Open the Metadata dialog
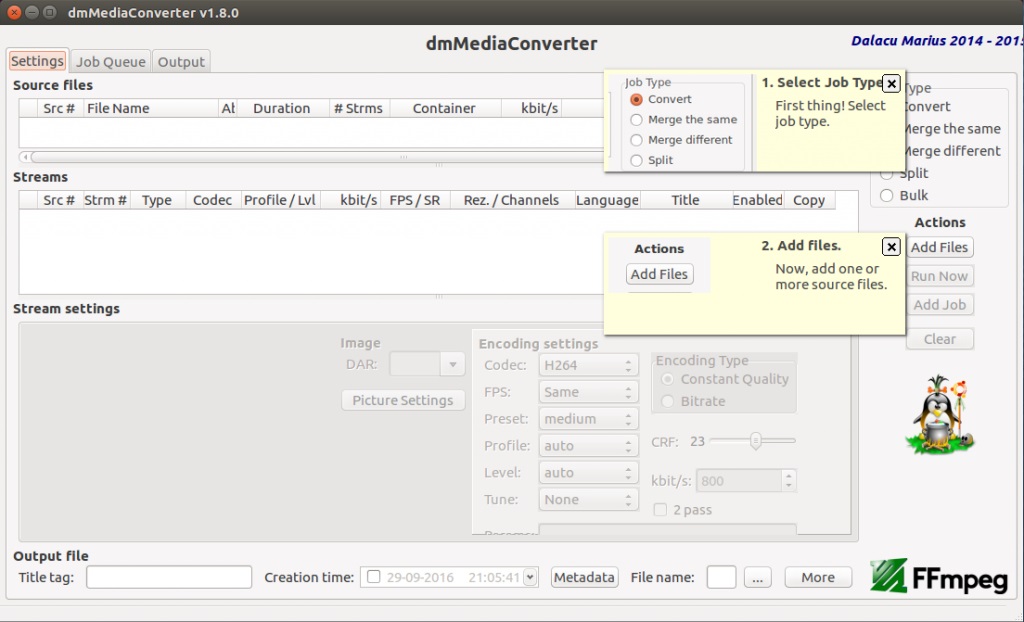1024x622 pixels. point(584,578)
